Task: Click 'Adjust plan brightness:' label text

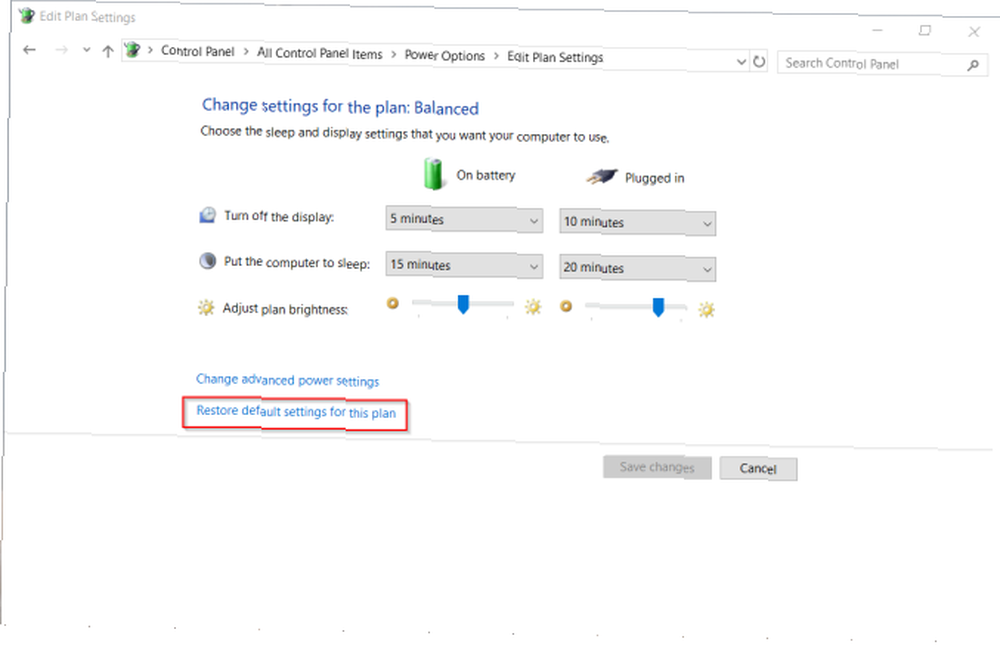Action: coord(285,309)
